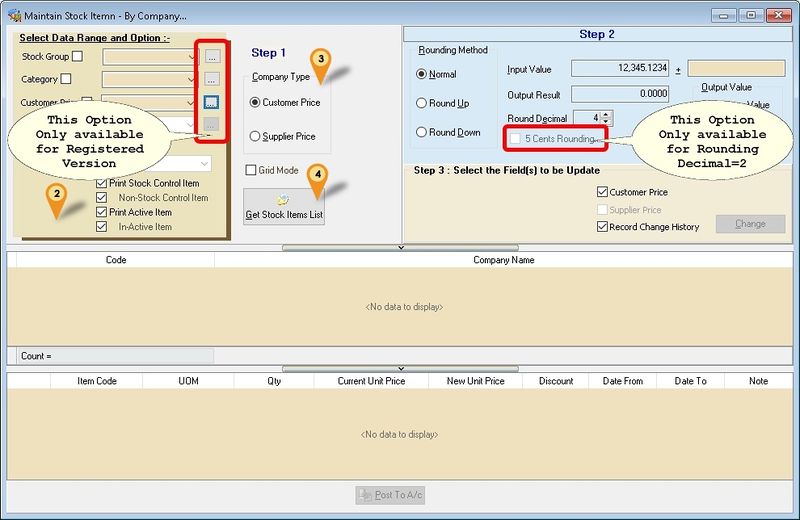Uncheck Record Change History
Screen dimensions: 800x520
coord(601,227)
